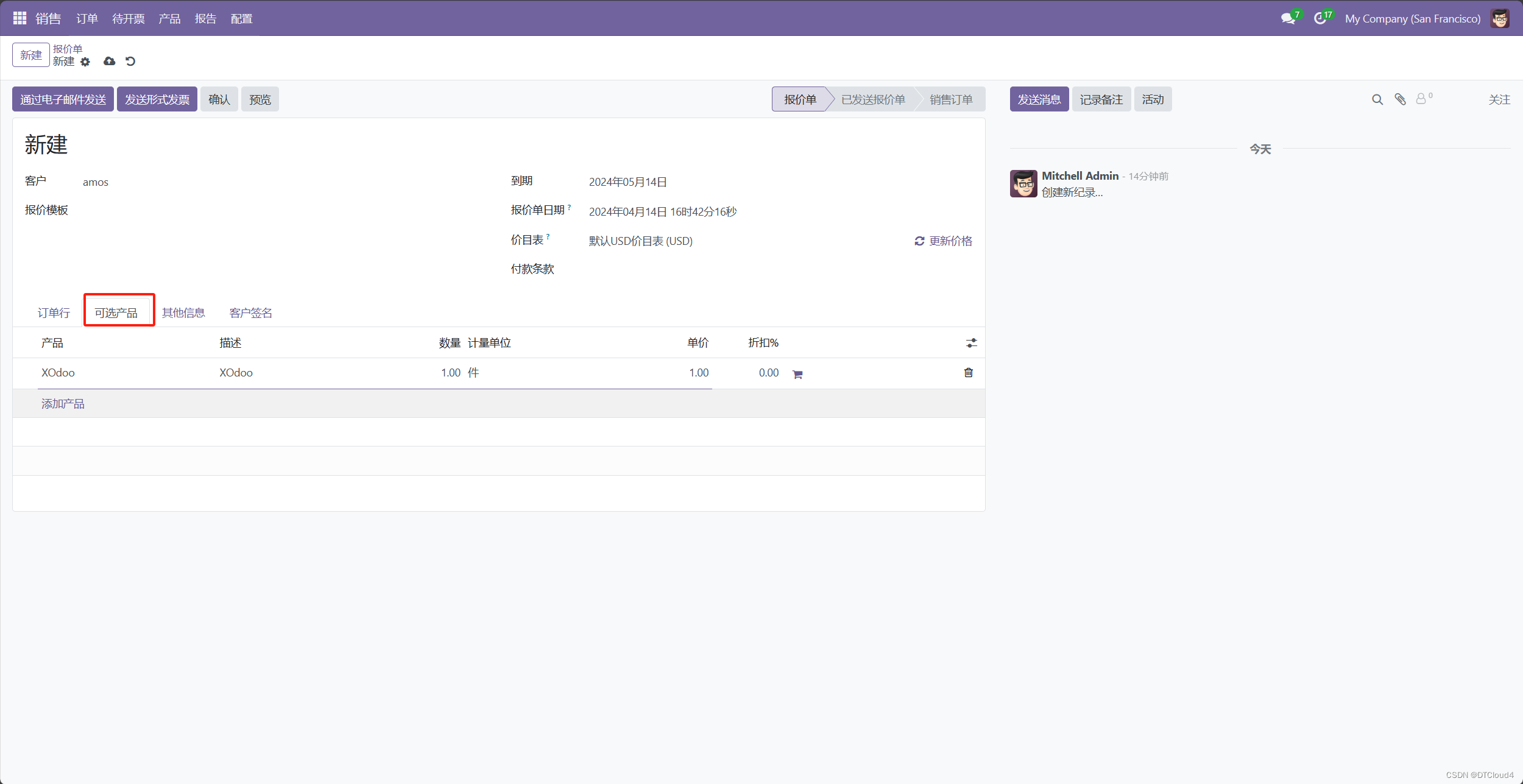Delete the XOdoo optional product row
The image size is (1523, 784).
pos(968,373)
